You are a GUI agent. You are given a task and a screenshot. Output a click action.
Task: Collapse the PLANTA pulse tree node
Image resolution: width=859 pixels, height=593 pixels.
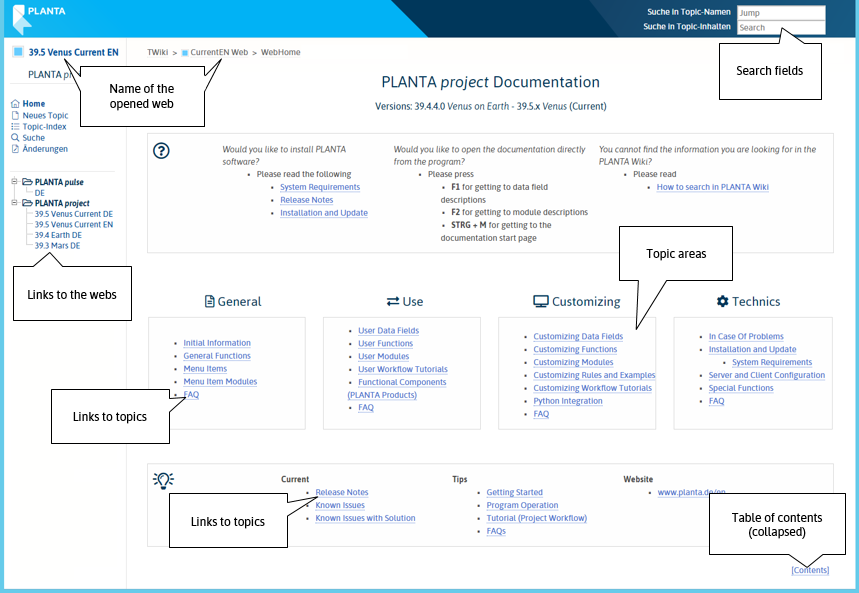15,181
